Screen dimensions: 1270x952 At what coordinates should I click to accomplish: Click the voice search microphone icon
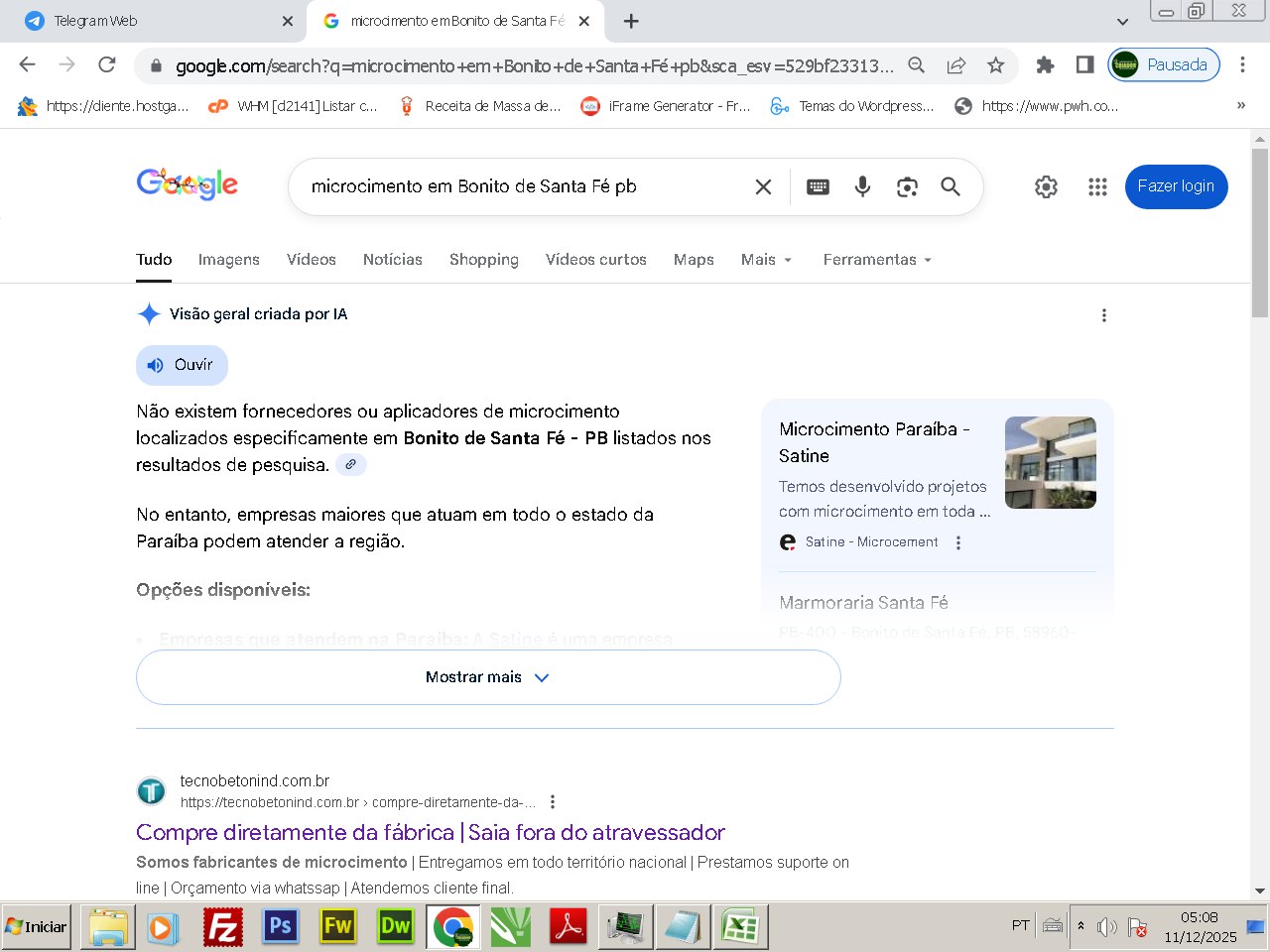click(x=862, y=186)
